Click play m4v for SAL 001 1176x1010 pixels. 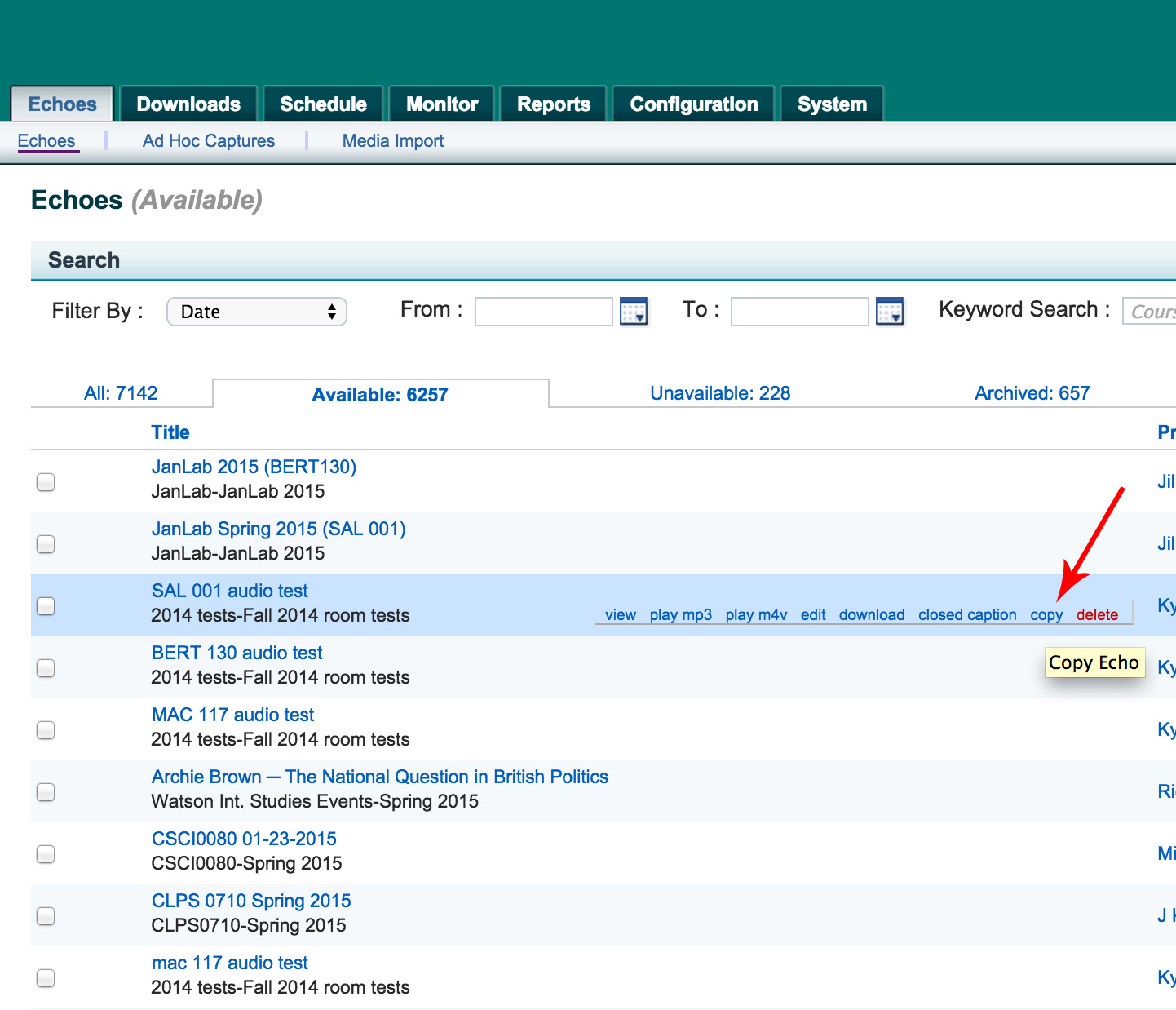click(757, 615)
